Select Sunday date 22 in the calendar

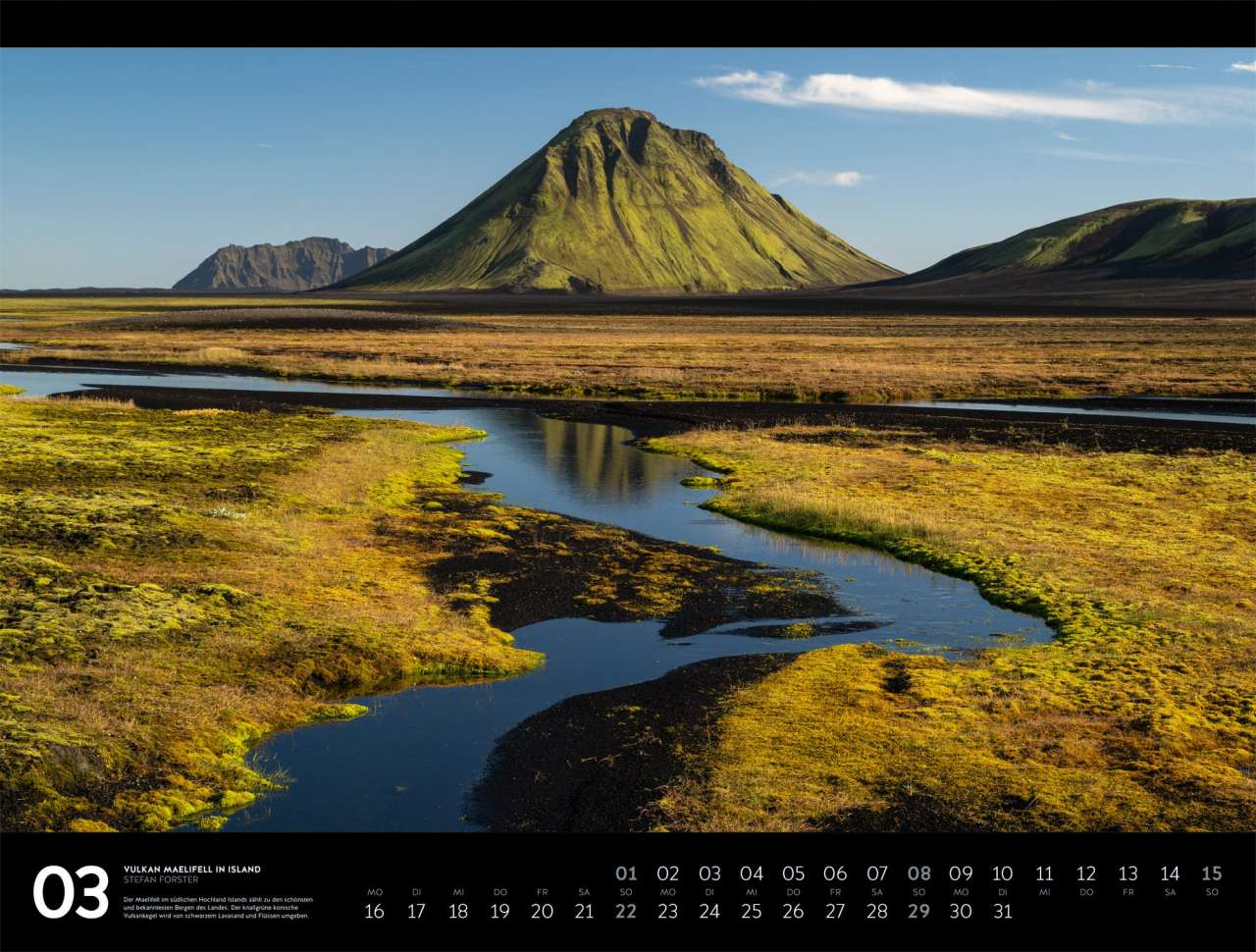626,911
